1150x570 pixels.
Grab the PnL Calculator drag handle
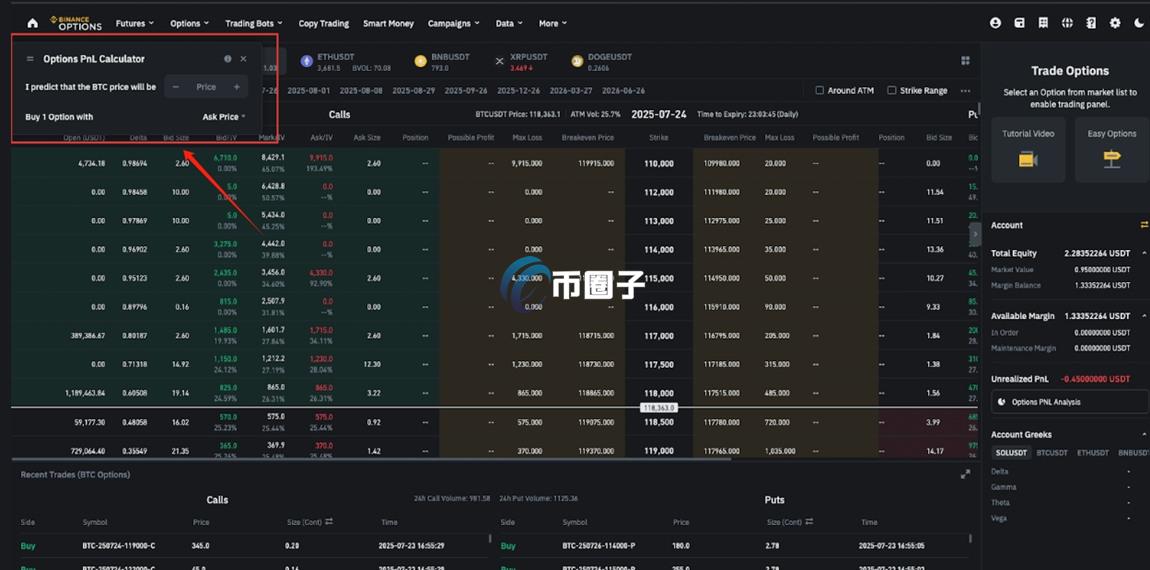coord(29,59)
